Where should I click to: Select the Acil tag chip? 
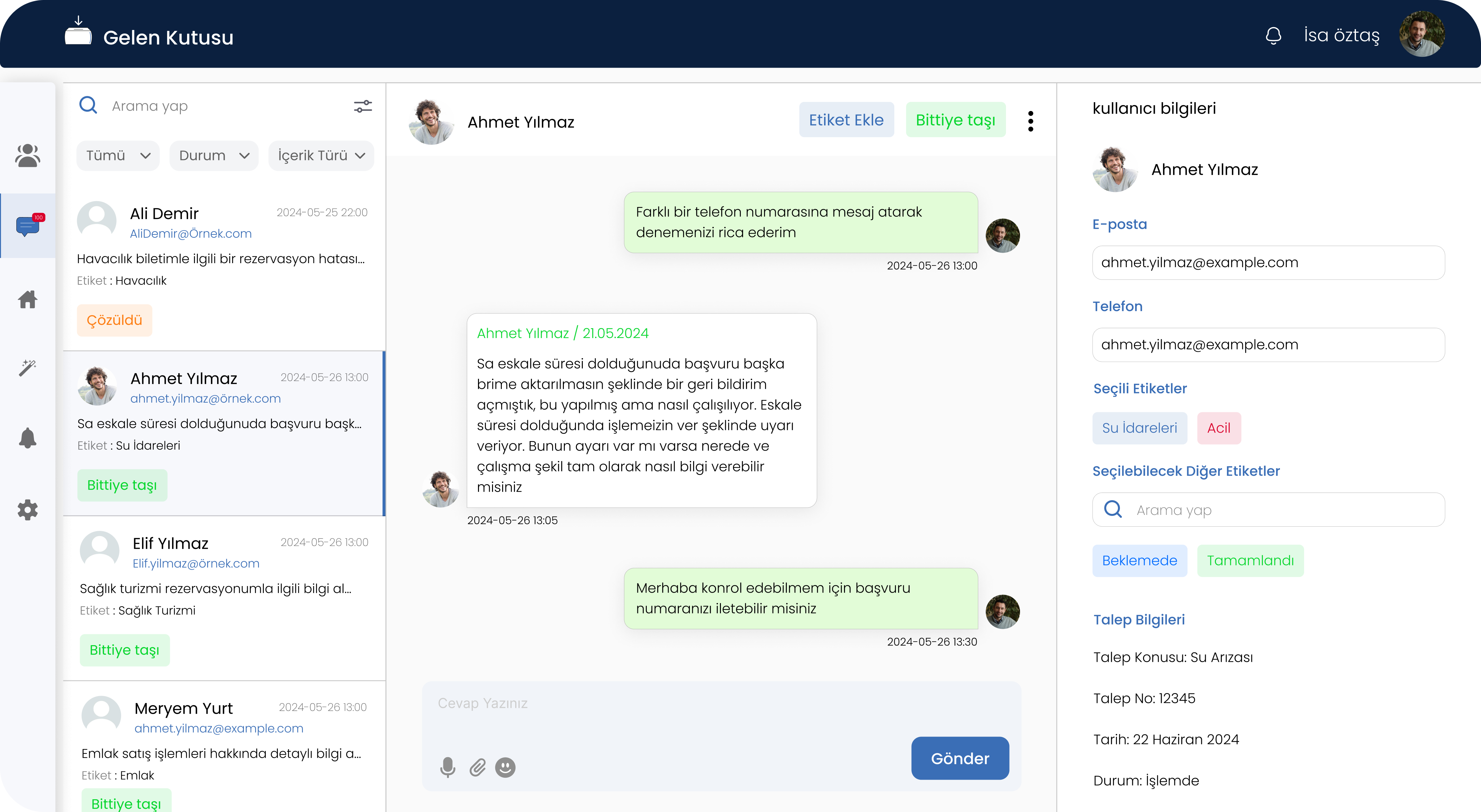(x=1219, y=428)
